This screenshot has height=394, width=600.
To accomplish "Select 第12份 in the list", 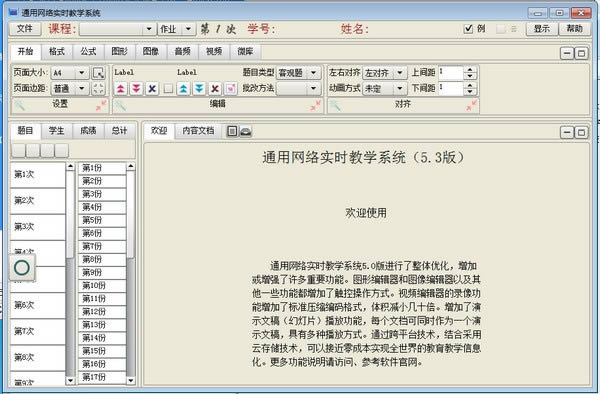I will coord(102,312).
